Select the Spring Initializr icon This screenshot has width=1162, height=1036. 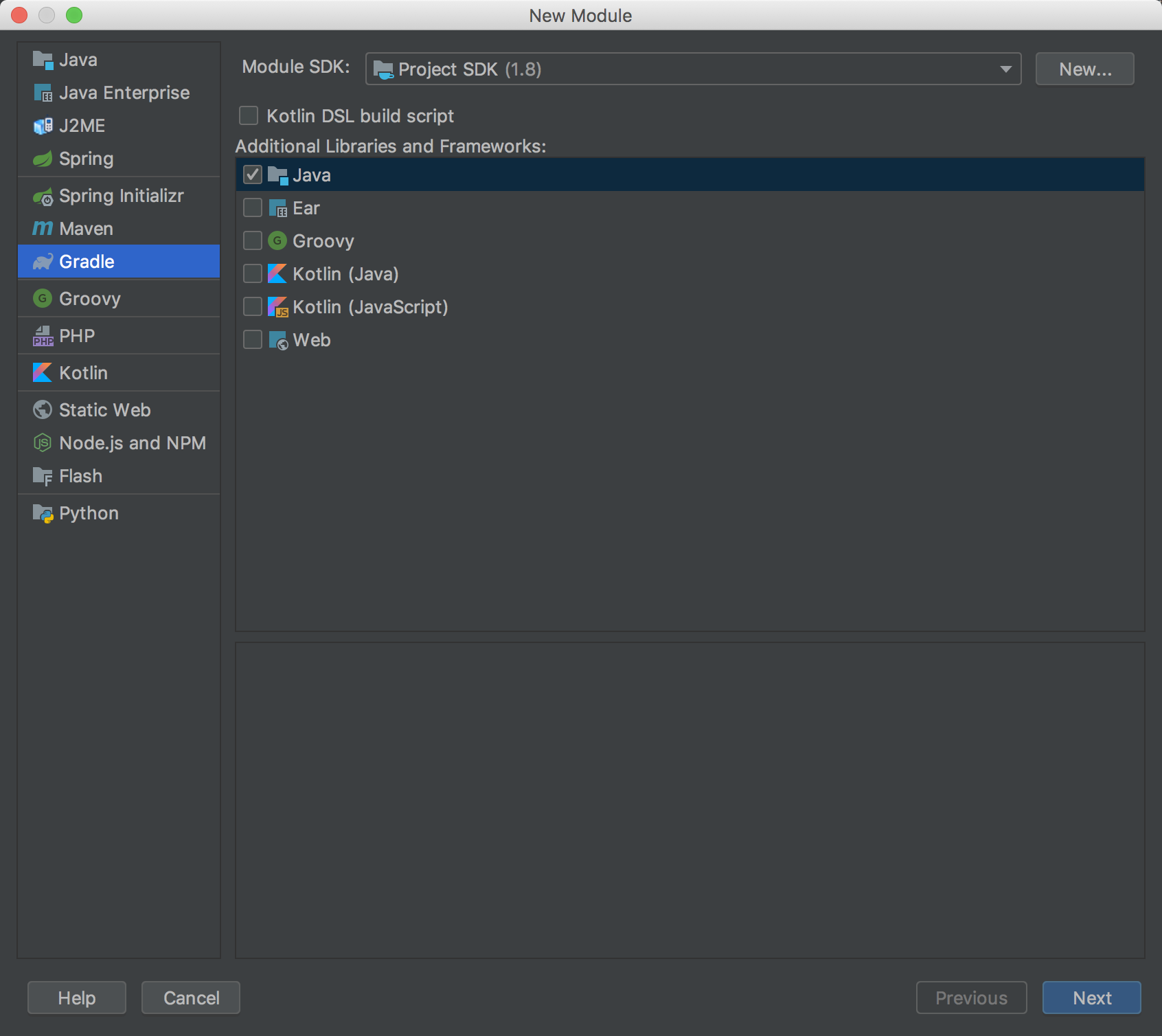(43, 196)
